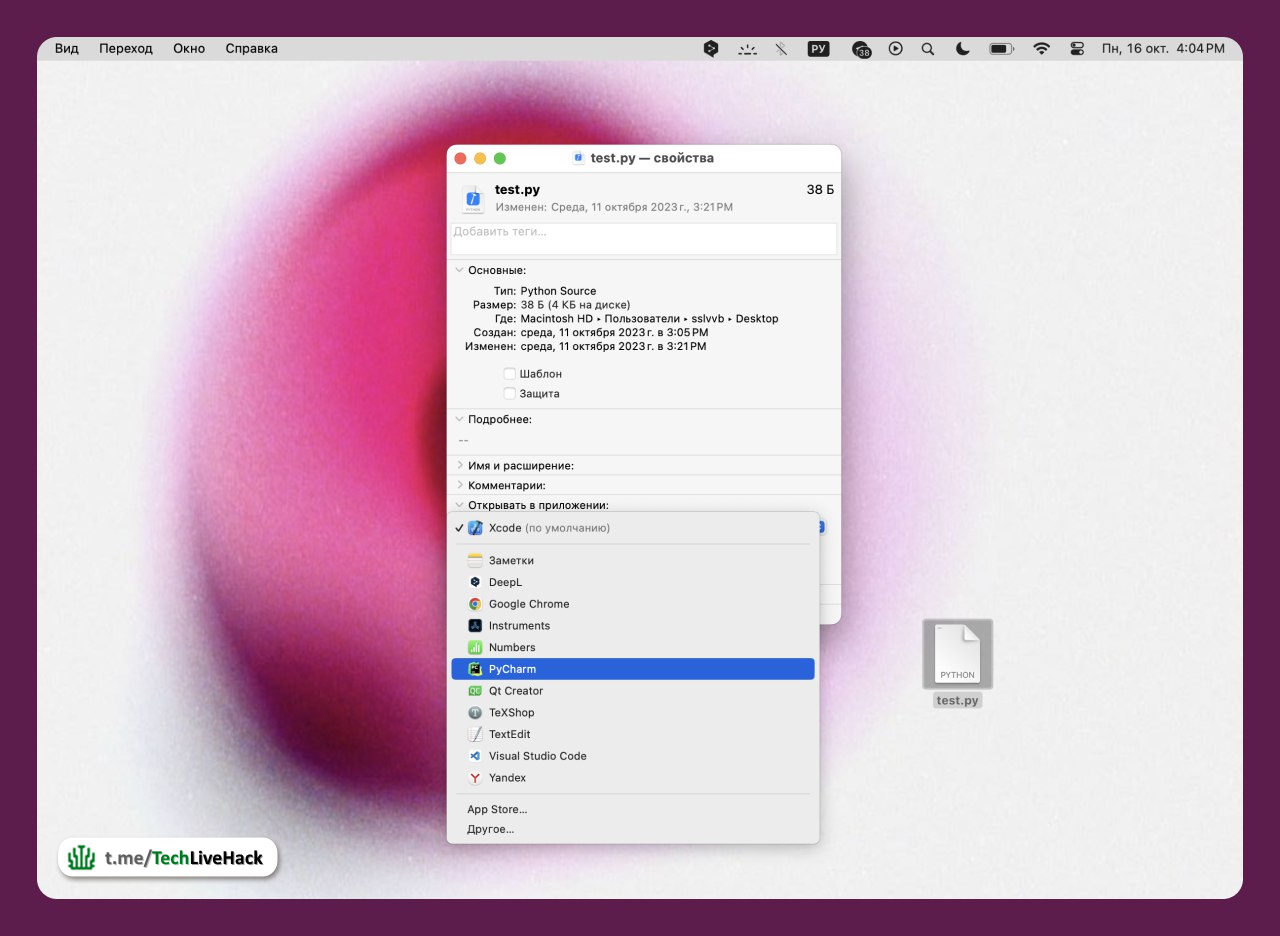Click the green zoom button of info window
The height and width of the screenshot is (936, 1280).
click(500, 158)
